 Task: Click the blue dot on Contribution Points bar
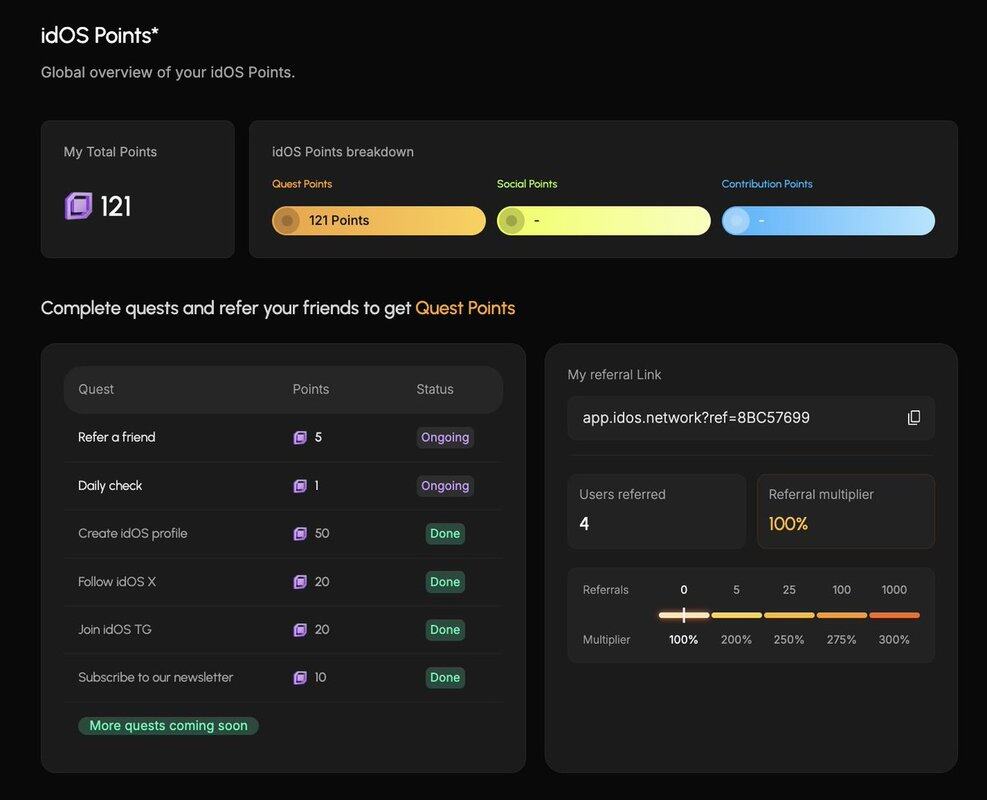pos(736,221)
